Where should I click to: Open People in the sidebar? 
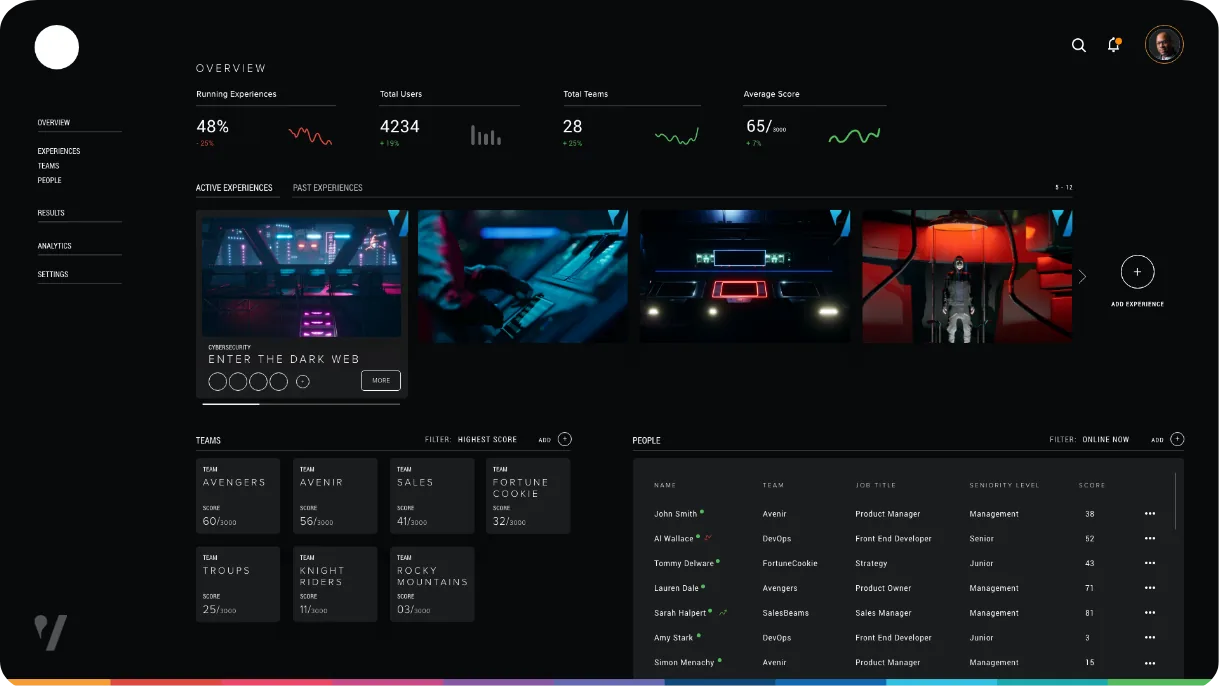click(x=50, y=180)
